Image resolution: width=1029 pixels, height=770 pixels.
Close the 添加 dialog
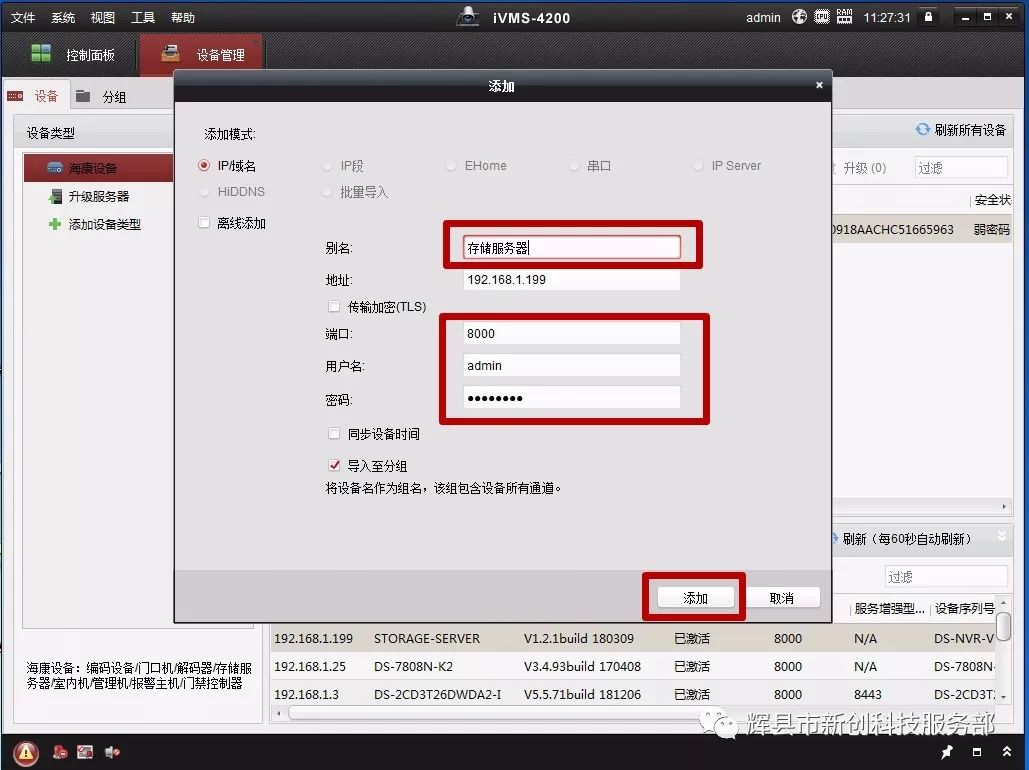(x=819, y=85)
